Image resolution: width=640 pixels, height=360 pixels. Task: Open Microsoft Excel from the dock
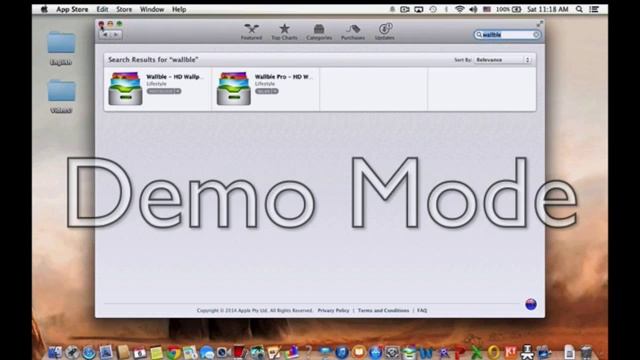[476, 353]
